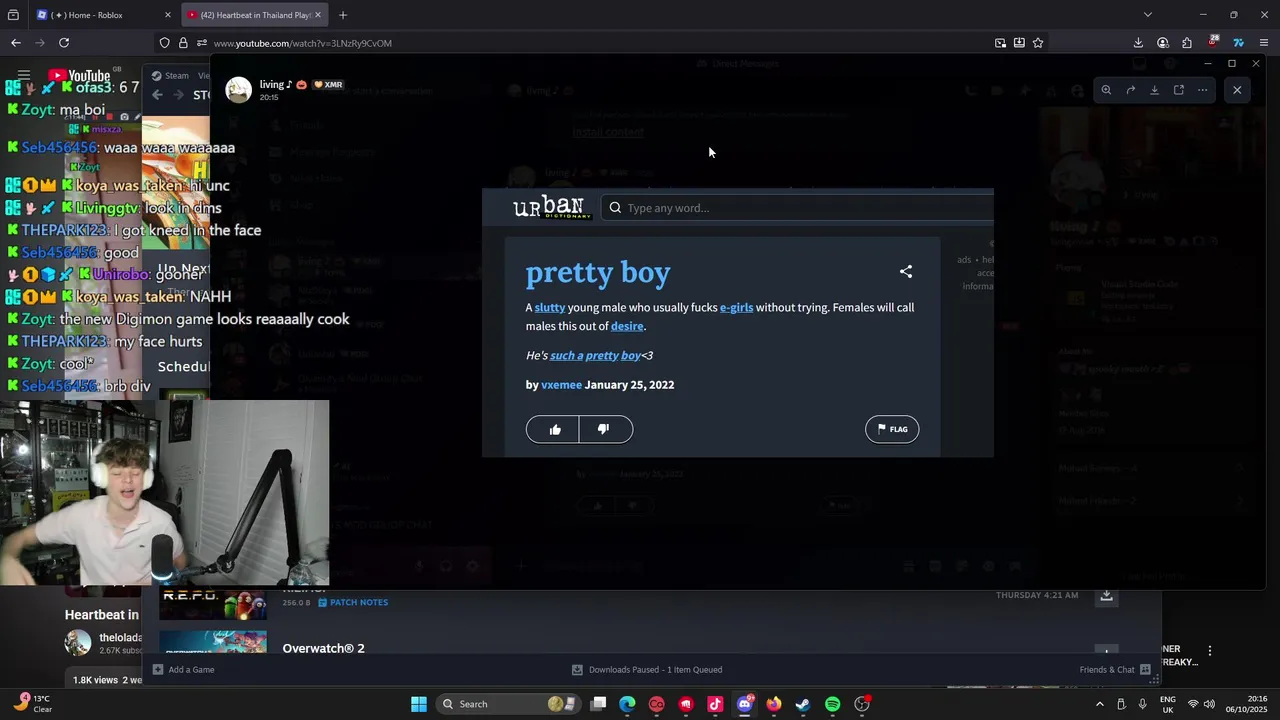Open Downloads Paused status in Steam
The image size is (1280, 720).
[647, 670]
